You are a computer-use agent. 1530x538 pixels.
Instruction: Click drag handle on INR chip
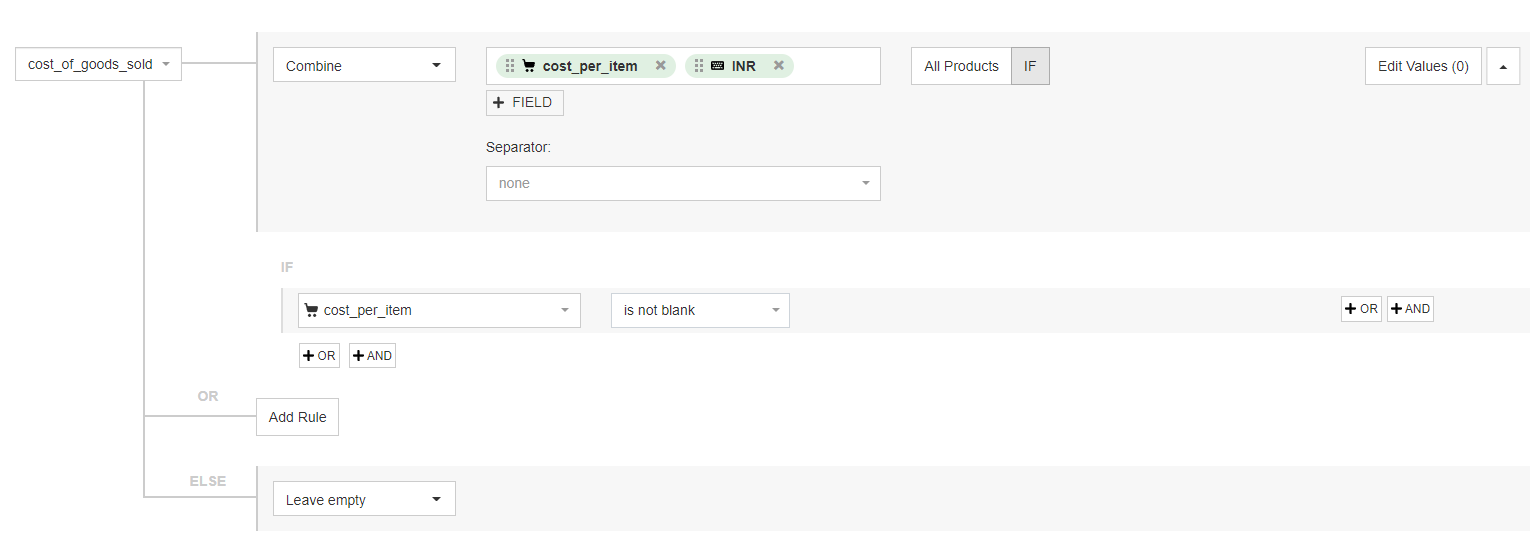(x=699, y=66)
